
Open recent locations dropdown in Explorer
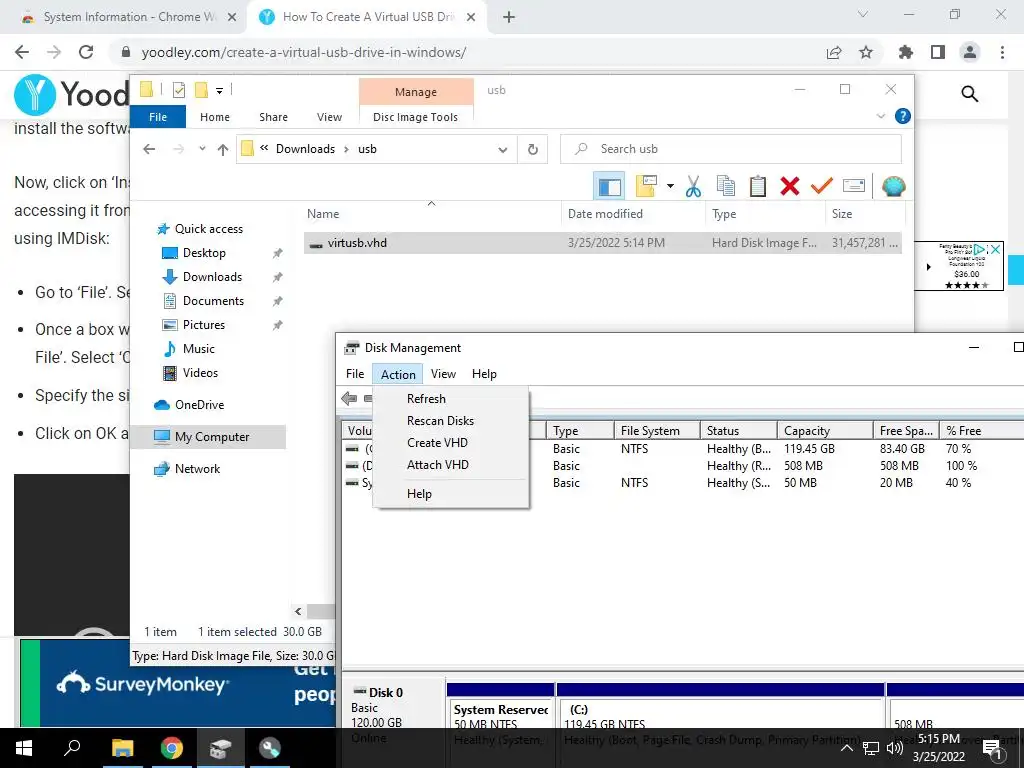[x=202, y=149]
